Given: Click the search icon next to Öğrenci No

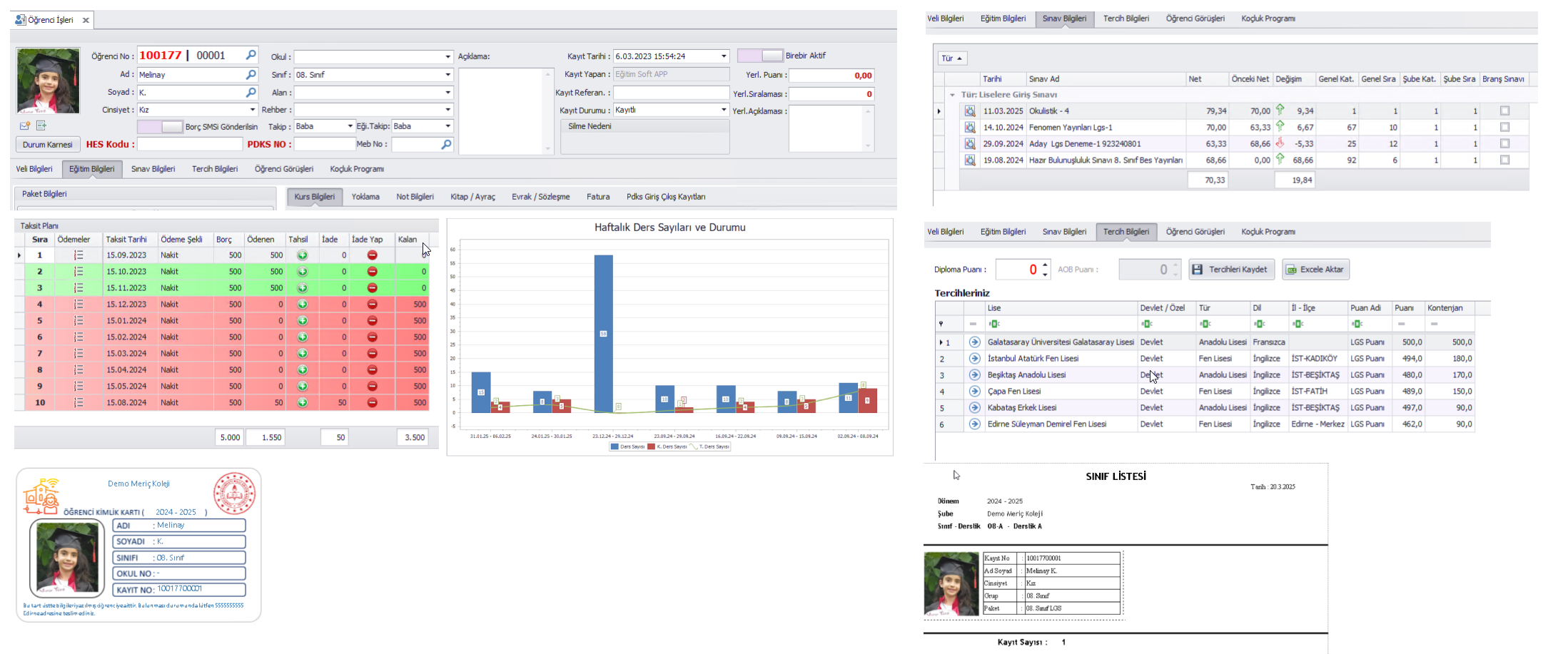Looking at the screenshot, I should tap(251, 55).
